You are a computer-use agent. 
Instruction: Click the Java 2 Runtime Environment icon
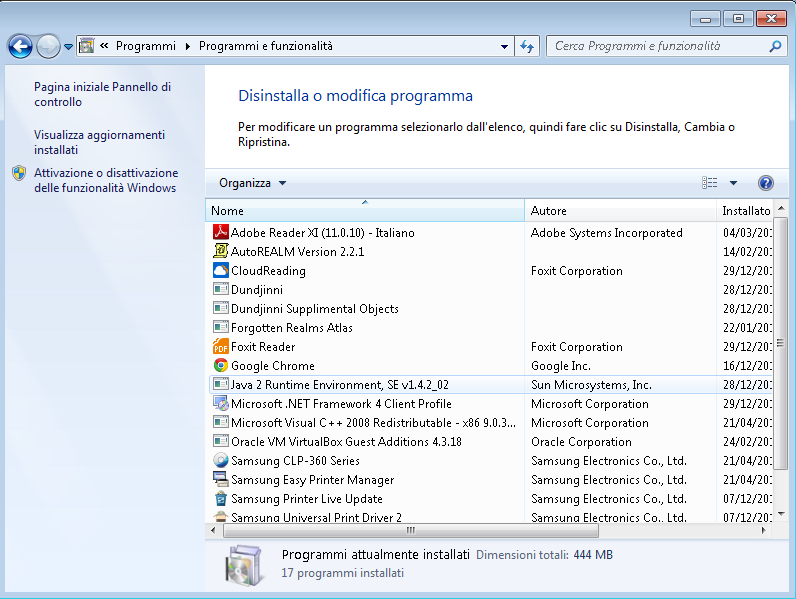click(221, 384)
